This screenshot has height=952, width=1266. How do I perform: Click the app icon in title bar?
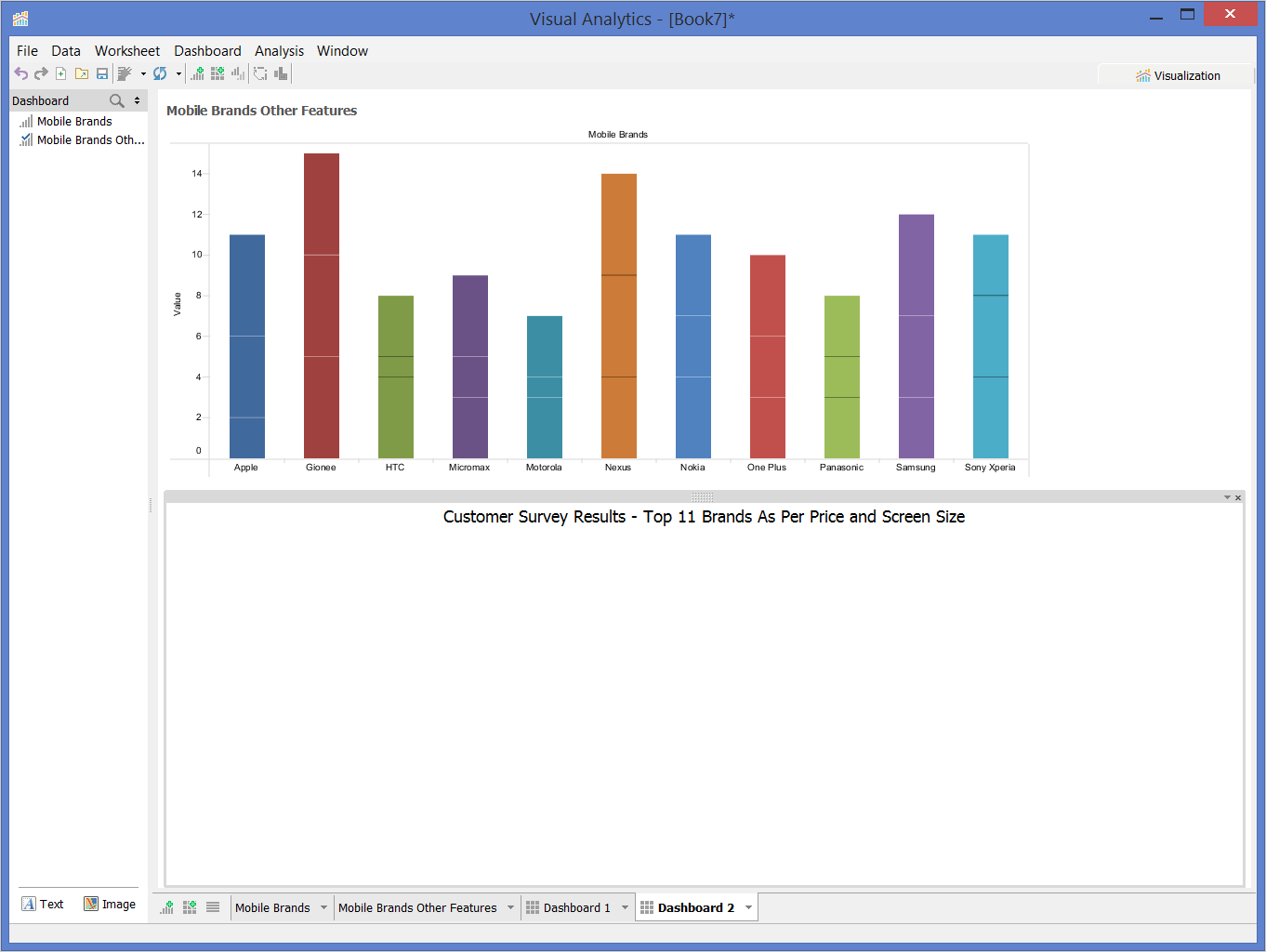tap(20, 18)
